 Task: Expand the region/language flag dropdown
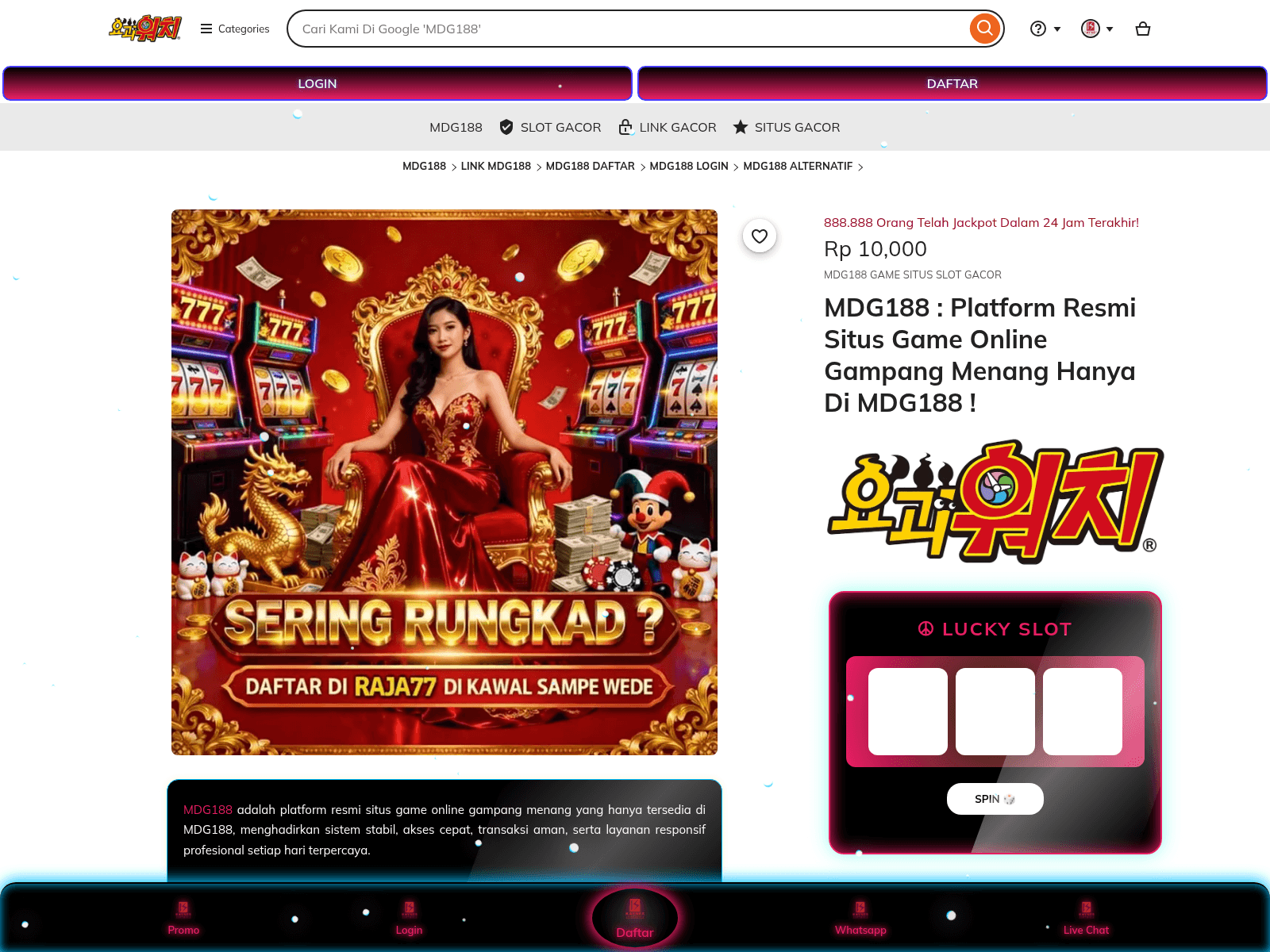[x=1097, y=29]
